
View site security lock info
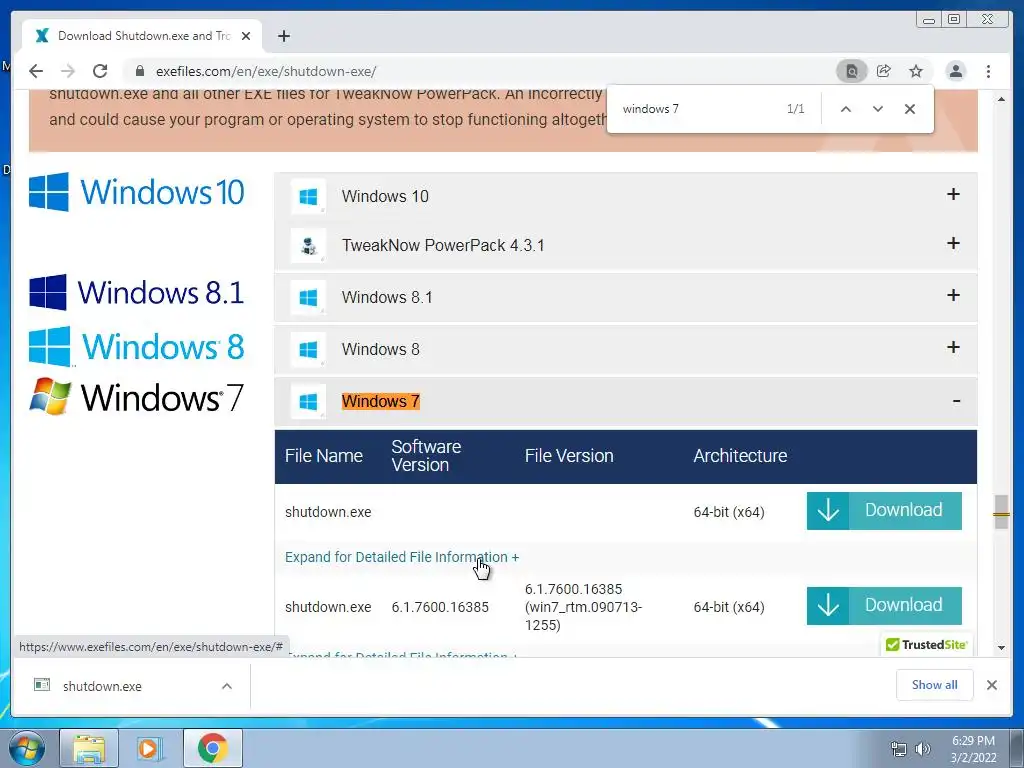pyautogui.click(x=140, y=71)
